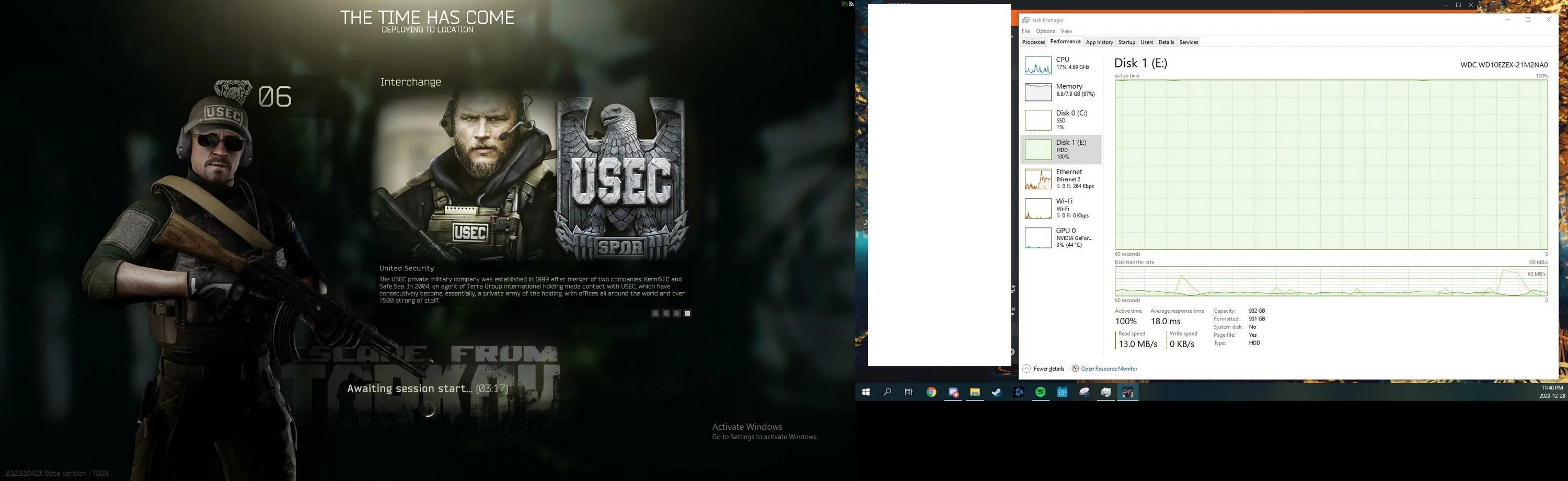Click Open Resource Monitor link
This screenshot has height=481, width=1568.
1109,369
